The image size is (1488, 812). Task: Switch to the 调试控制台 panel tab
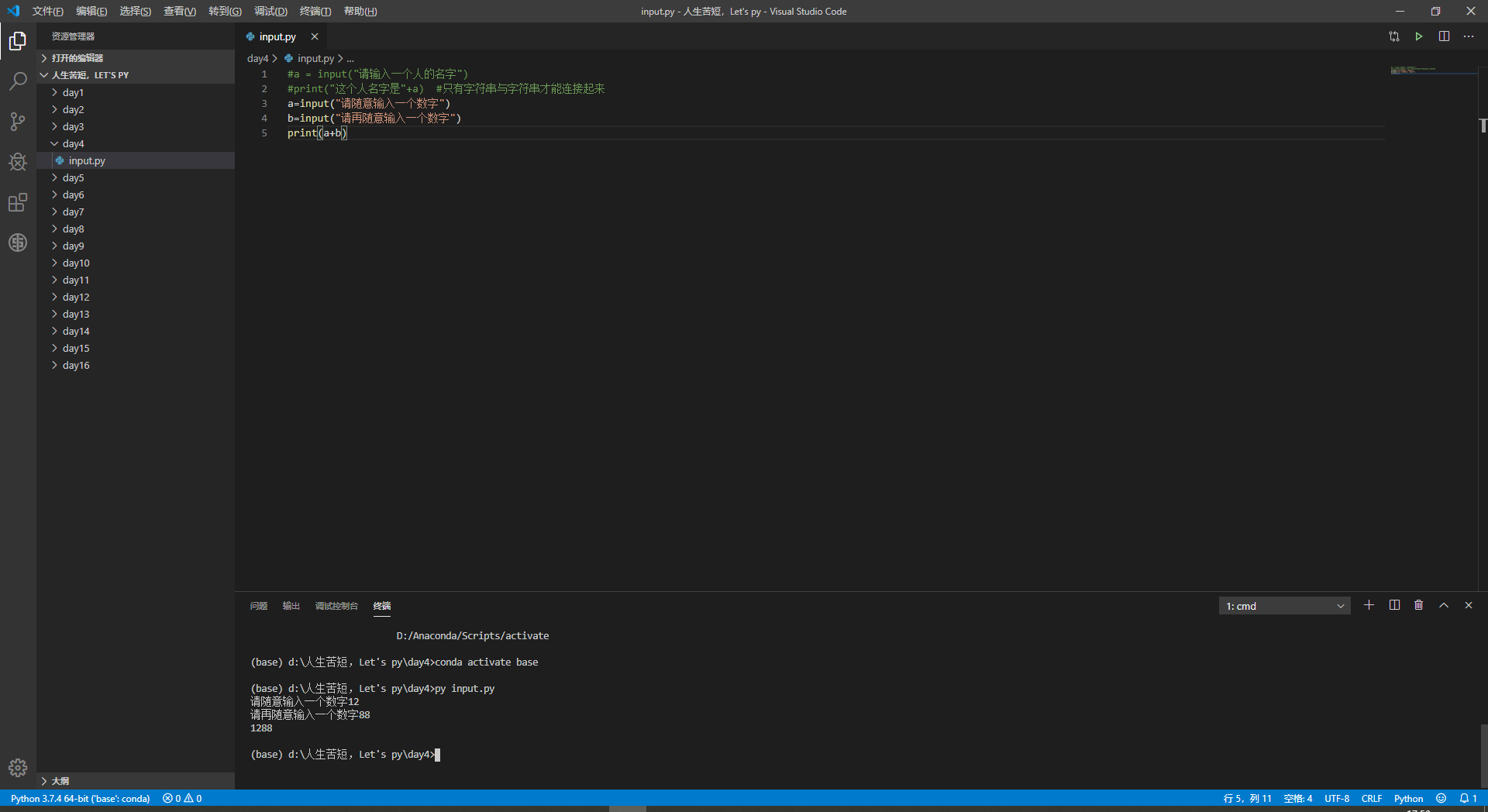point(336,606)
